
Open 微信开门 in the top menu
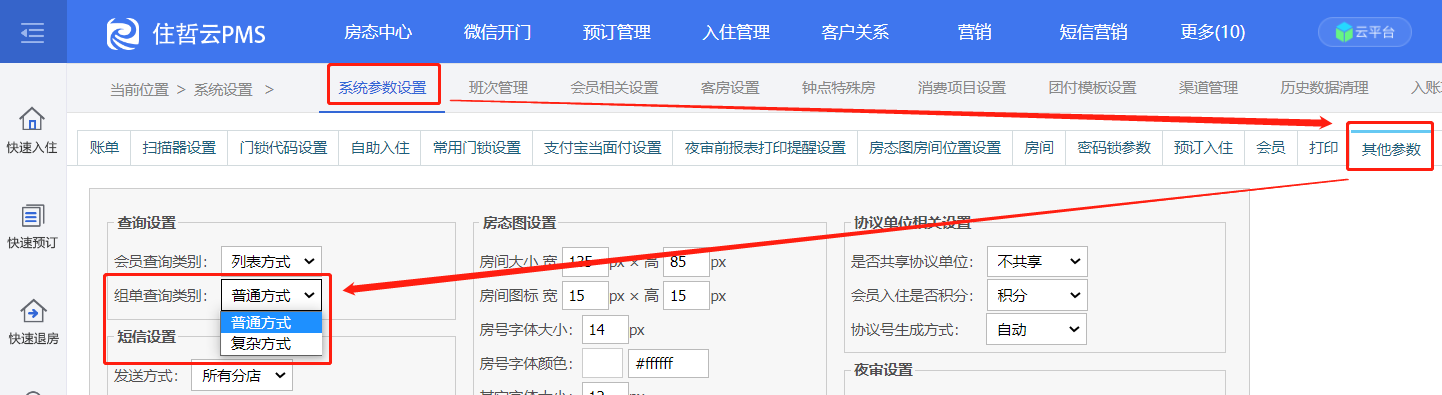coord(497,32)
